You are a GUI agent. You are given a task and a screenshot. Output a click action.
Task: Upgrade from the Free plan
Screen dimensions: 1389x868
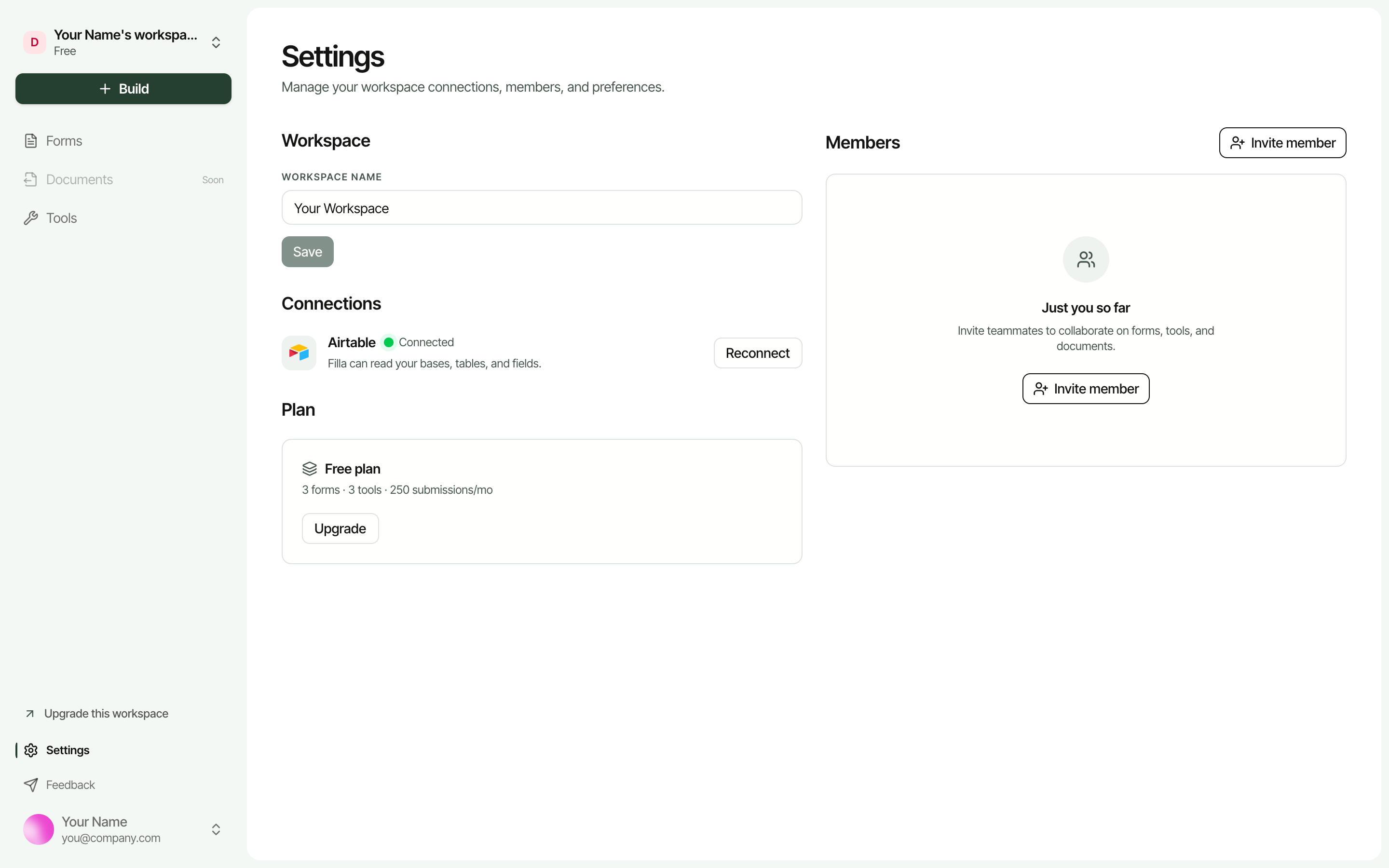click(340, 528)
